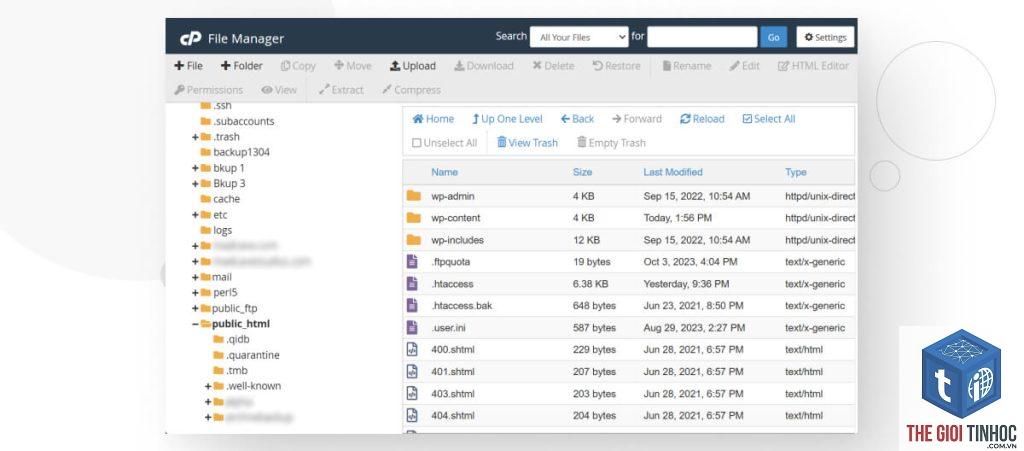Open the Settings panel
The width and height of the screenshot is (1024, 451).
pos(825,37)
